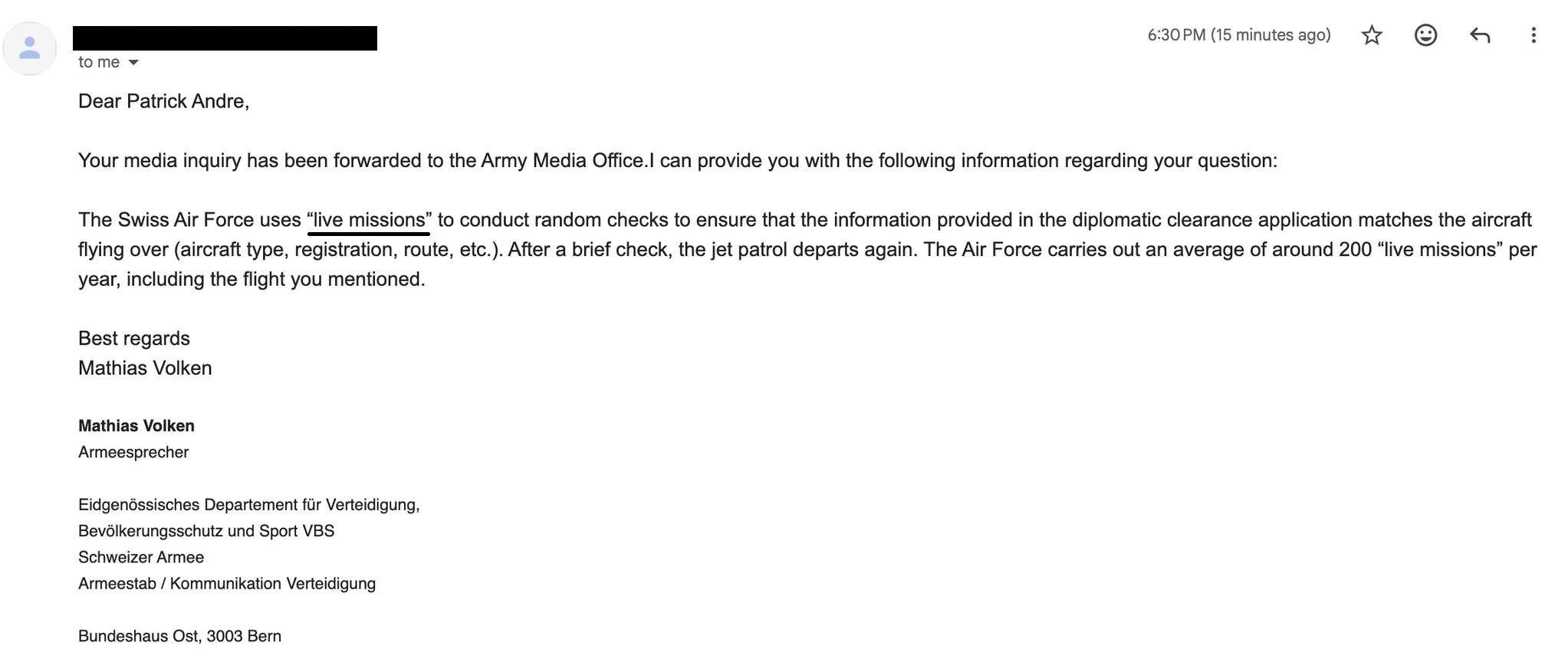Click the "Your media inquiry" sentence
The width and height of the screenshot is (1568, 662).
coord(677,161)
